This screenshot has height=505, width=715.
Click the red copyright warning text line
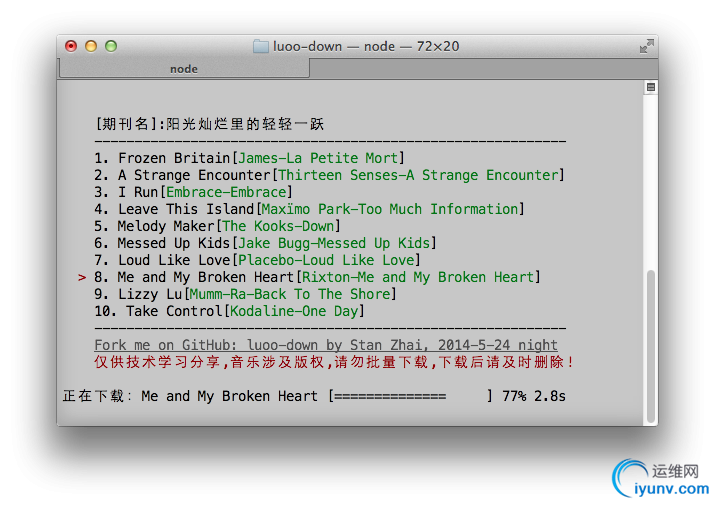(x=334, y=362)
